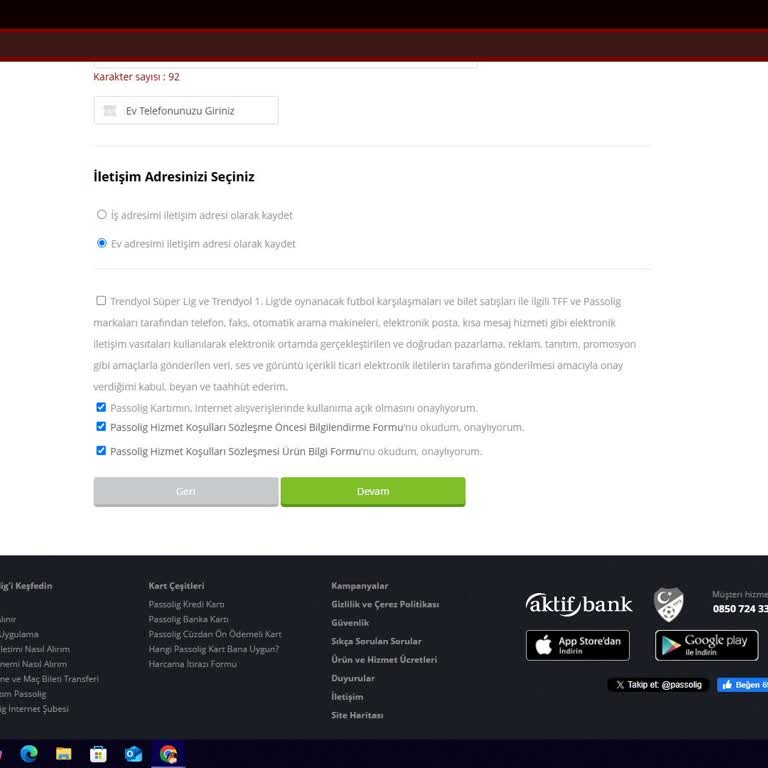Viewport: 768px width, 768px height.
Task: Select İş adresimi iletişim adresi radio button
Action: (x=101, y=215)
